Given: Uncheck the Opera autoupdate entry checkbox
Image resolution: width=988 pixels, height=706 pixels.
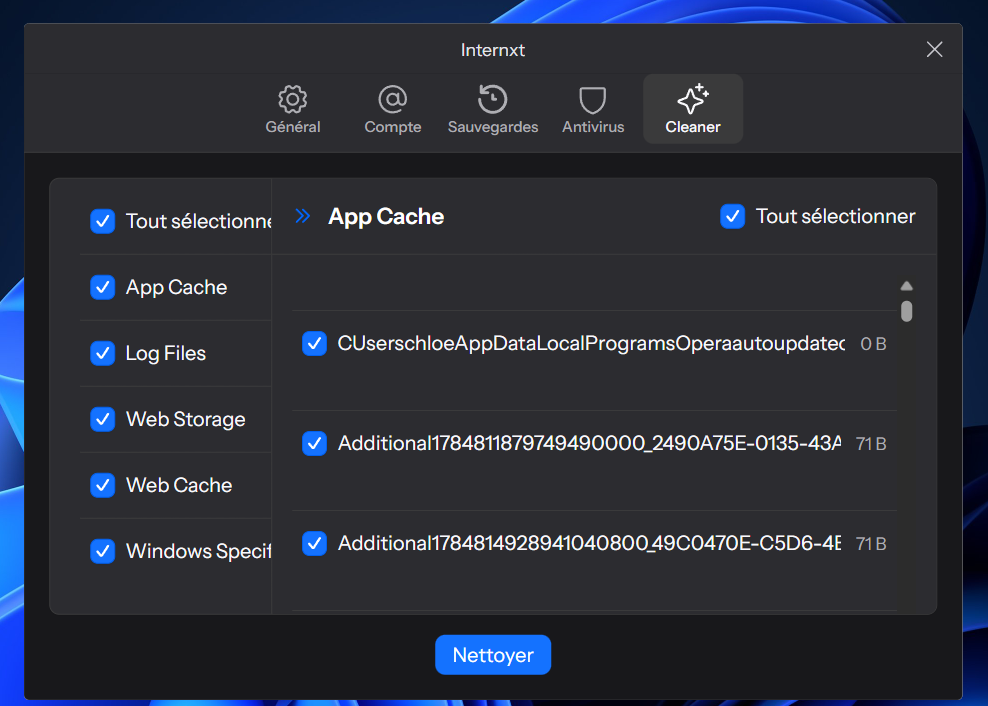Looking at the screenshot, I should point(314,344).
